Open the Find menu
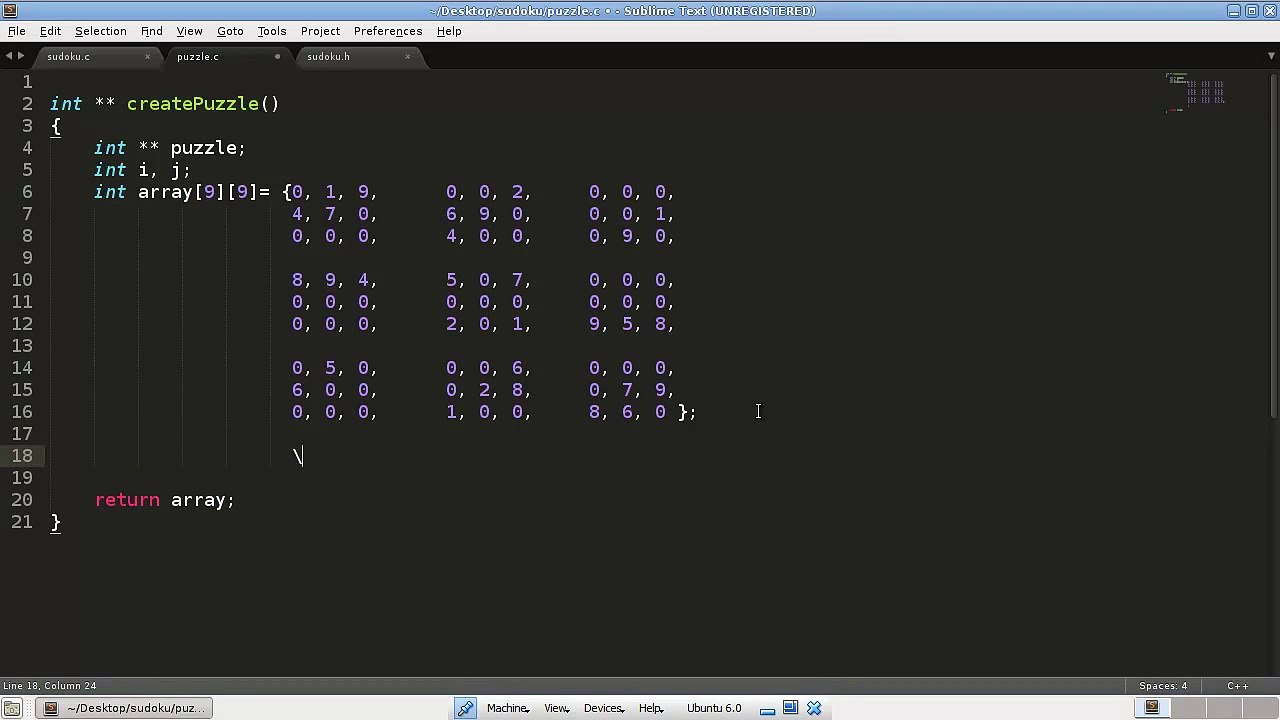This screenshot has height=720, width=1280. (151, 31)
